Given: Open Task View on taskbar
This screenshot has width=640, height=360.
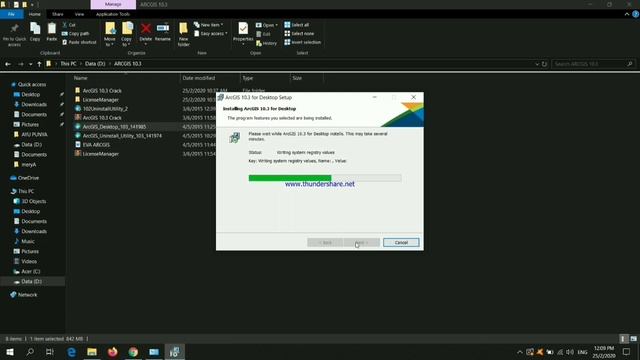Looking at the screenshot, I should pos(50,352).
